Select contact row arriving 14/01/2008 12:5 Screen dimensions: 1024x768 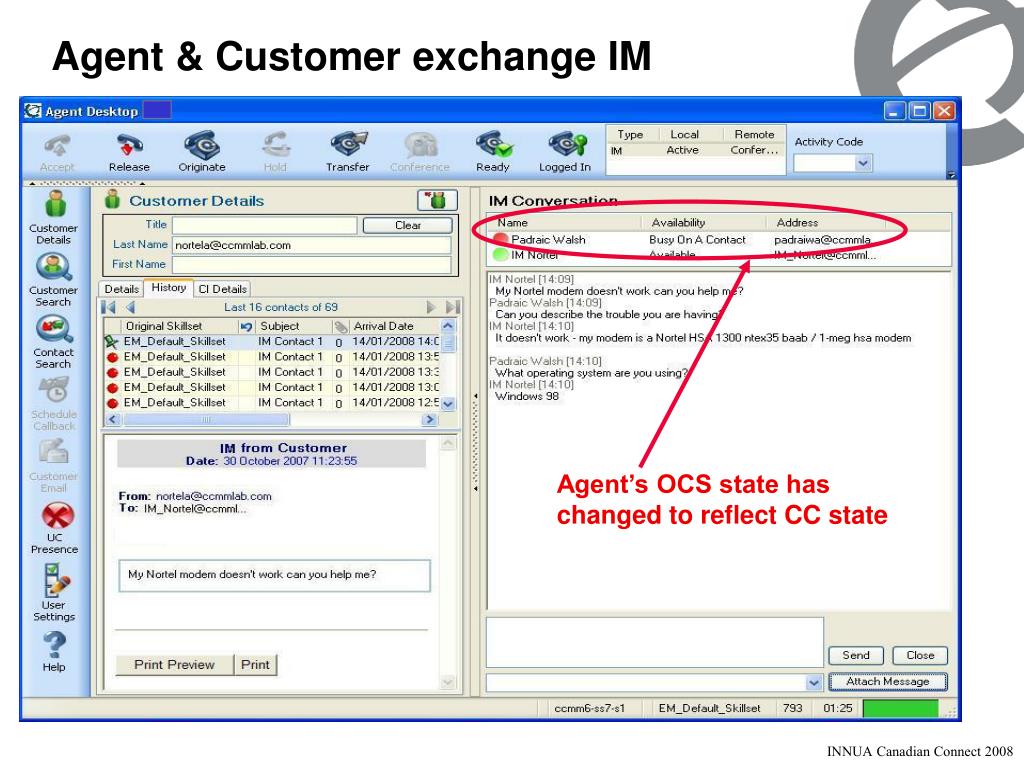point(272,402)
